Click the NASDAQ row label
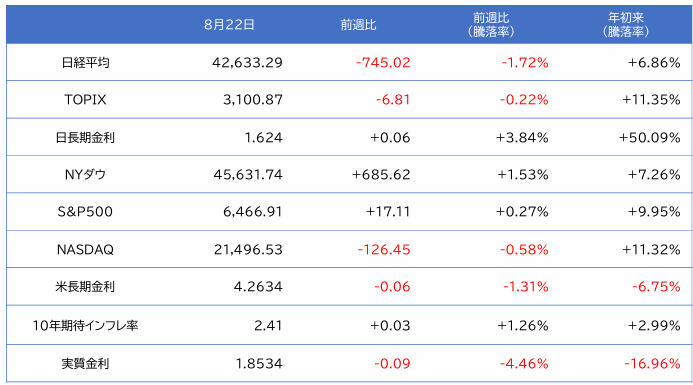Image resolution: width=693 pixels, height=385 pixels. [x=85, y=250]
